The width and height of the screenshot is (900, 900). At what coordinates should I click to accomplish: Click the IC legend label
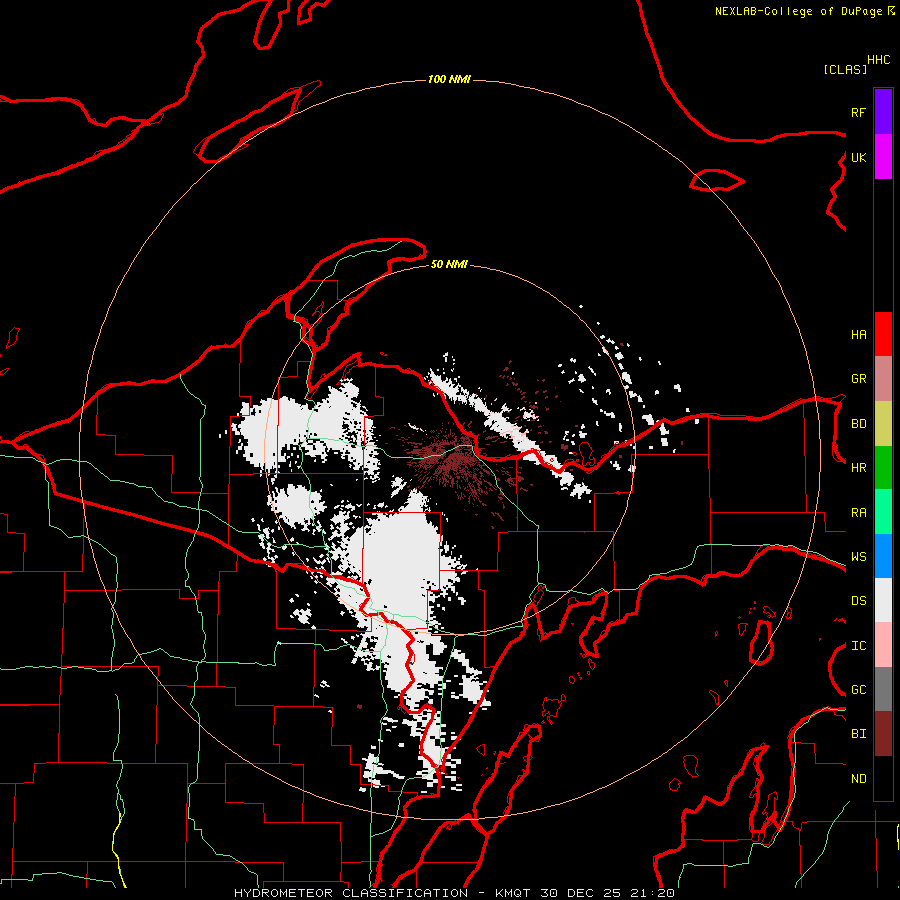(858, 646)
